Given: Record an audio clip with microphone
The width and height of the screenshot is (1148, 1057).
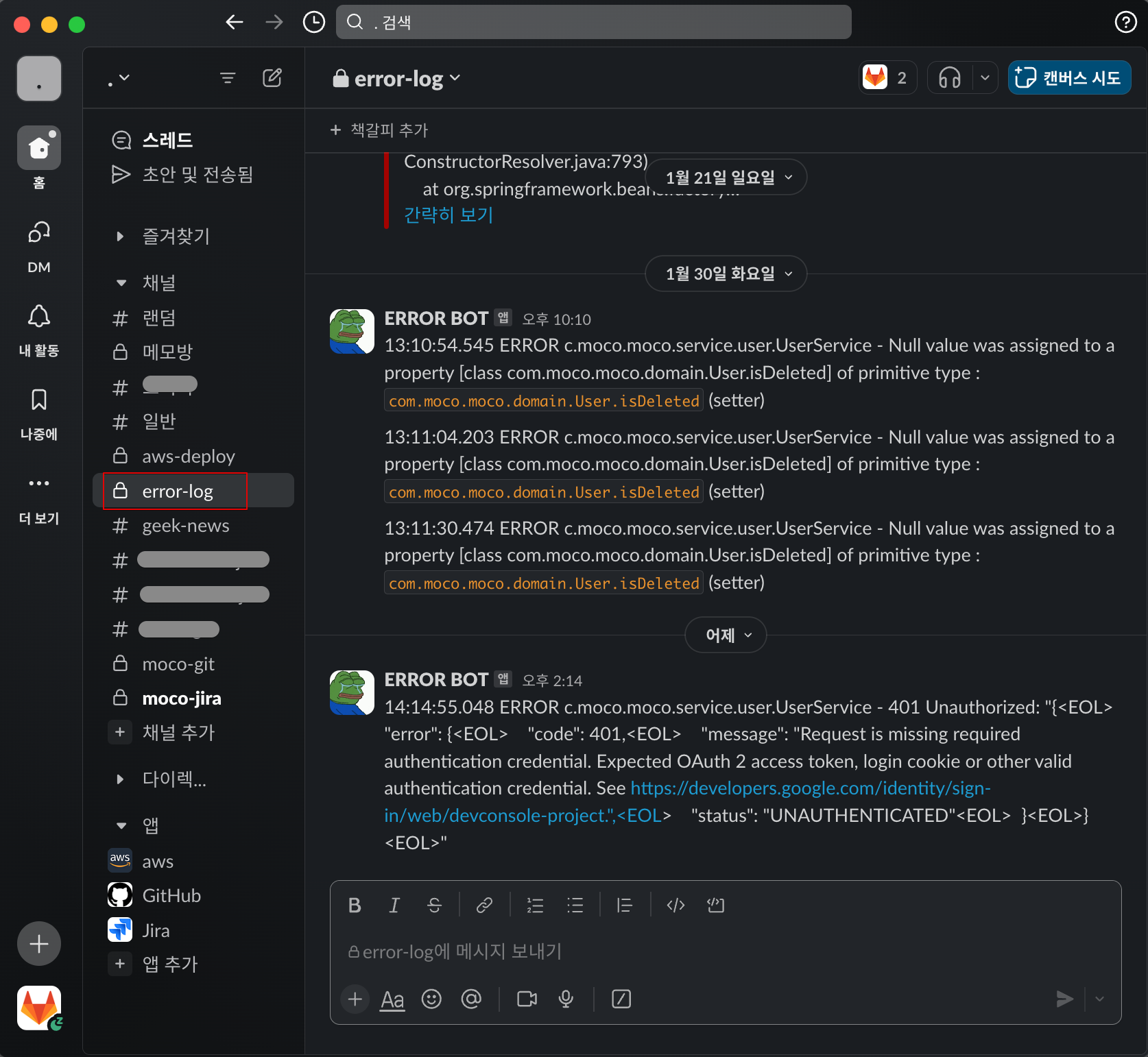Looking at the screenshot, I should click(566, 999).
